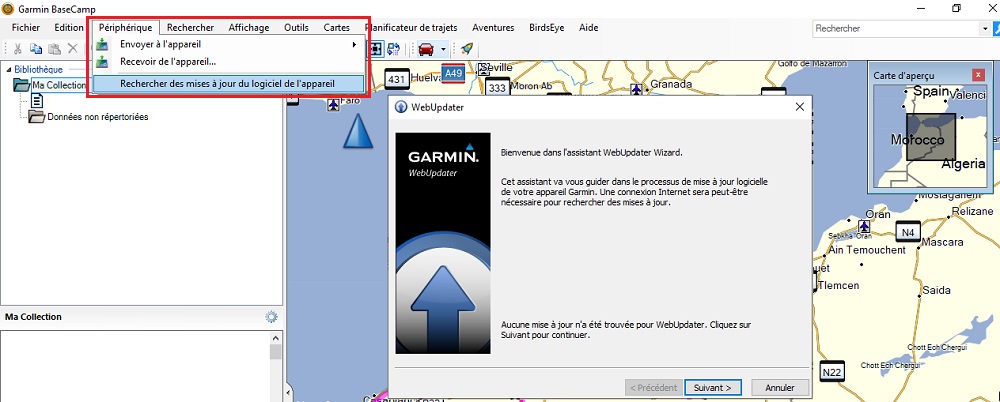Close the Carte d'aperçu panel
The image size is (1000, 402).
pyautogui.click(x=978, y=75)
